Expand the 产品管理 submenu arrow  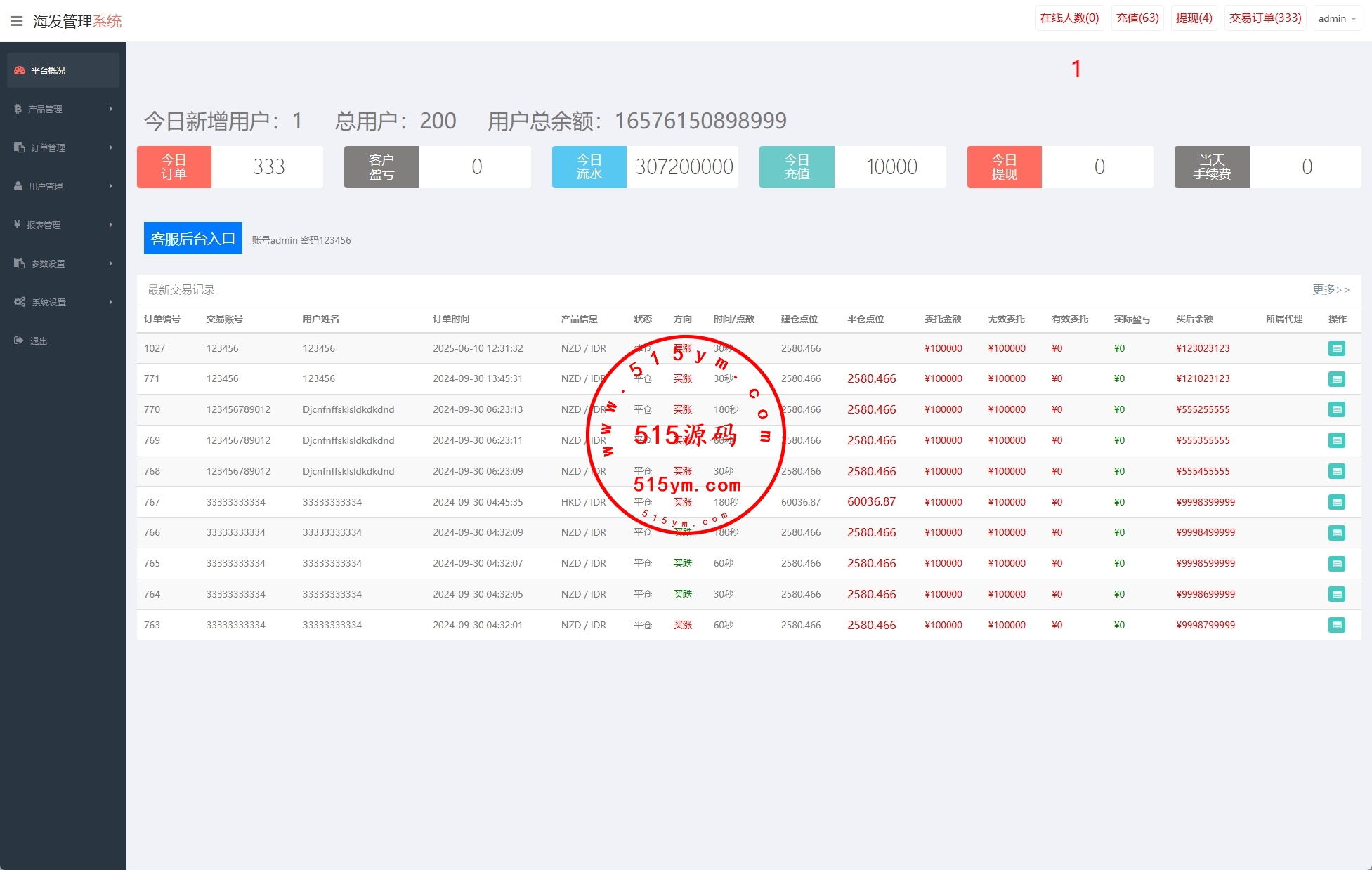pos(110,109)
